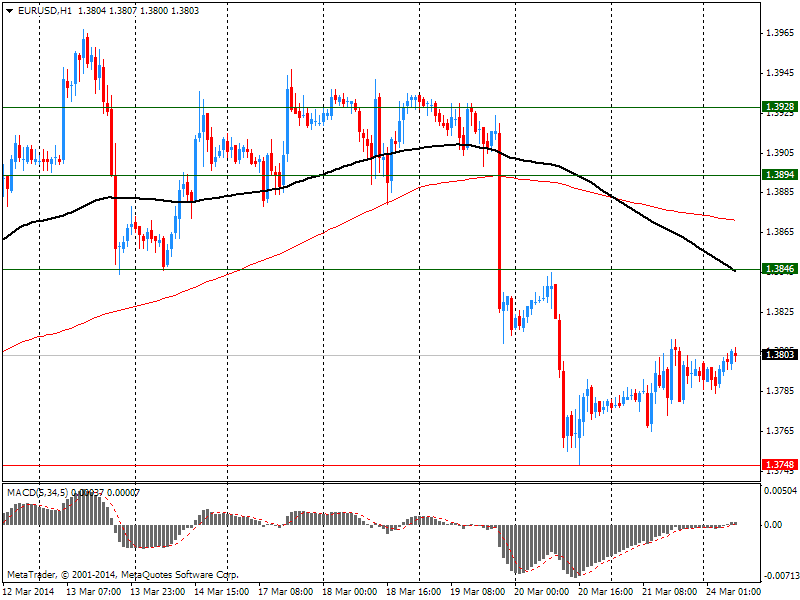Click the 19 Mar 08:00 time label
Viewport: 800px width, 600px height.
tap(478, 592)
